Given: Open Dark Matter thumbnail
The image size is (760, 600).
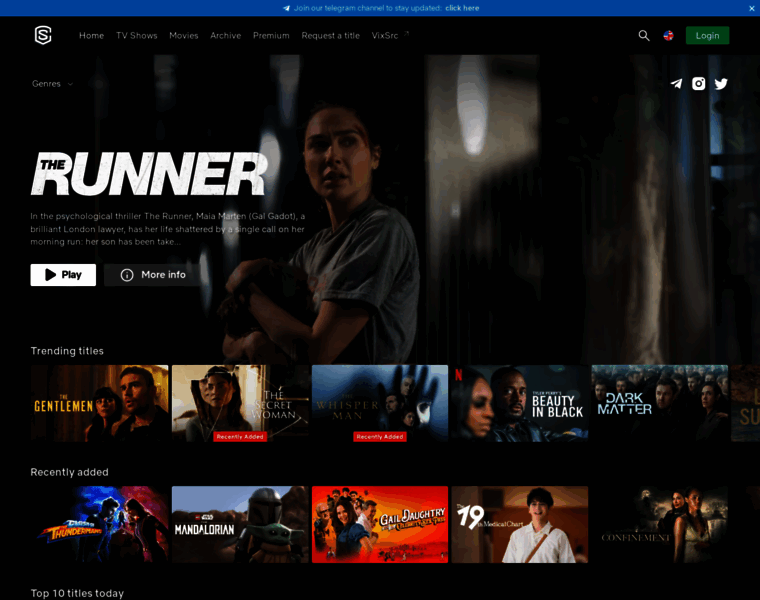Looking at the screenshot, I should coord(660,403).
